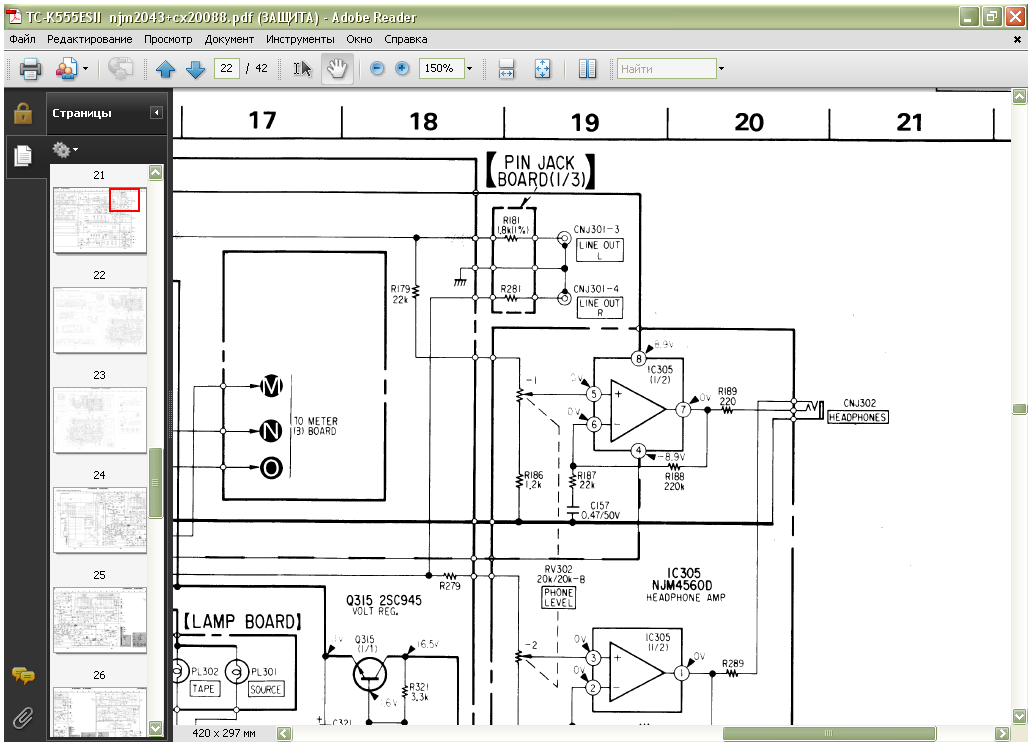1028x742 pixels.
Task: Select page 24 thumbnail
Action: (x=100, y=520)
